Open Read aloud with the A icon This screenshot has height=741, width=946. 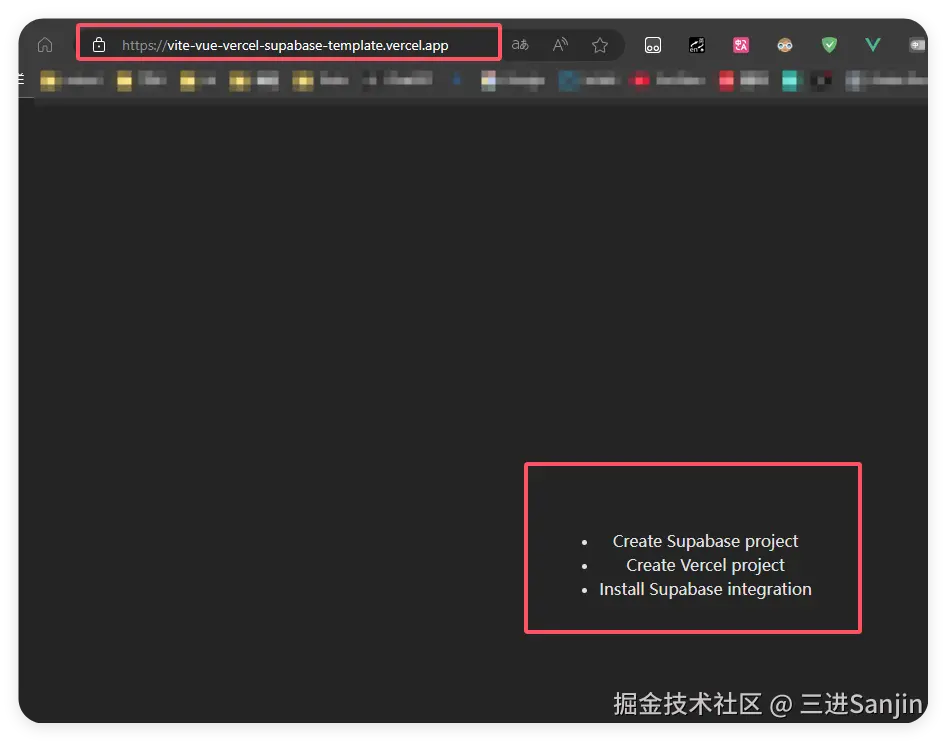(x=559, y=44)
